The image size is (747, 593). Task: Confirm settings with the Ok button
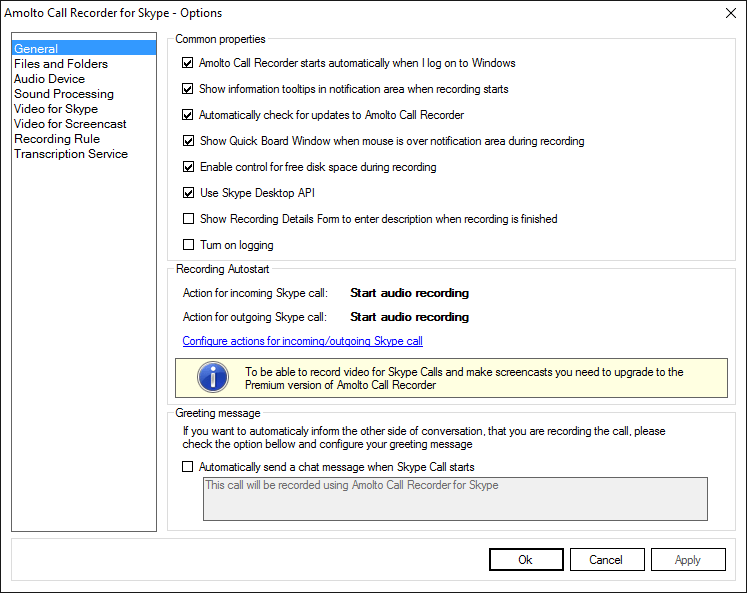click(526, 560)
